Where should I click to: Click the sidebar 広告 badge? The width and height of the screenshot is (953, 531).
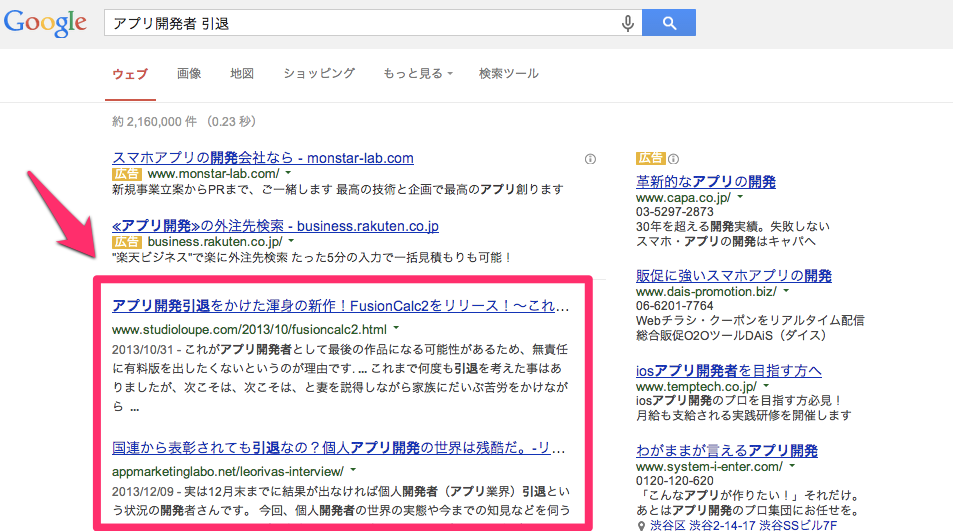pos(650,159)
